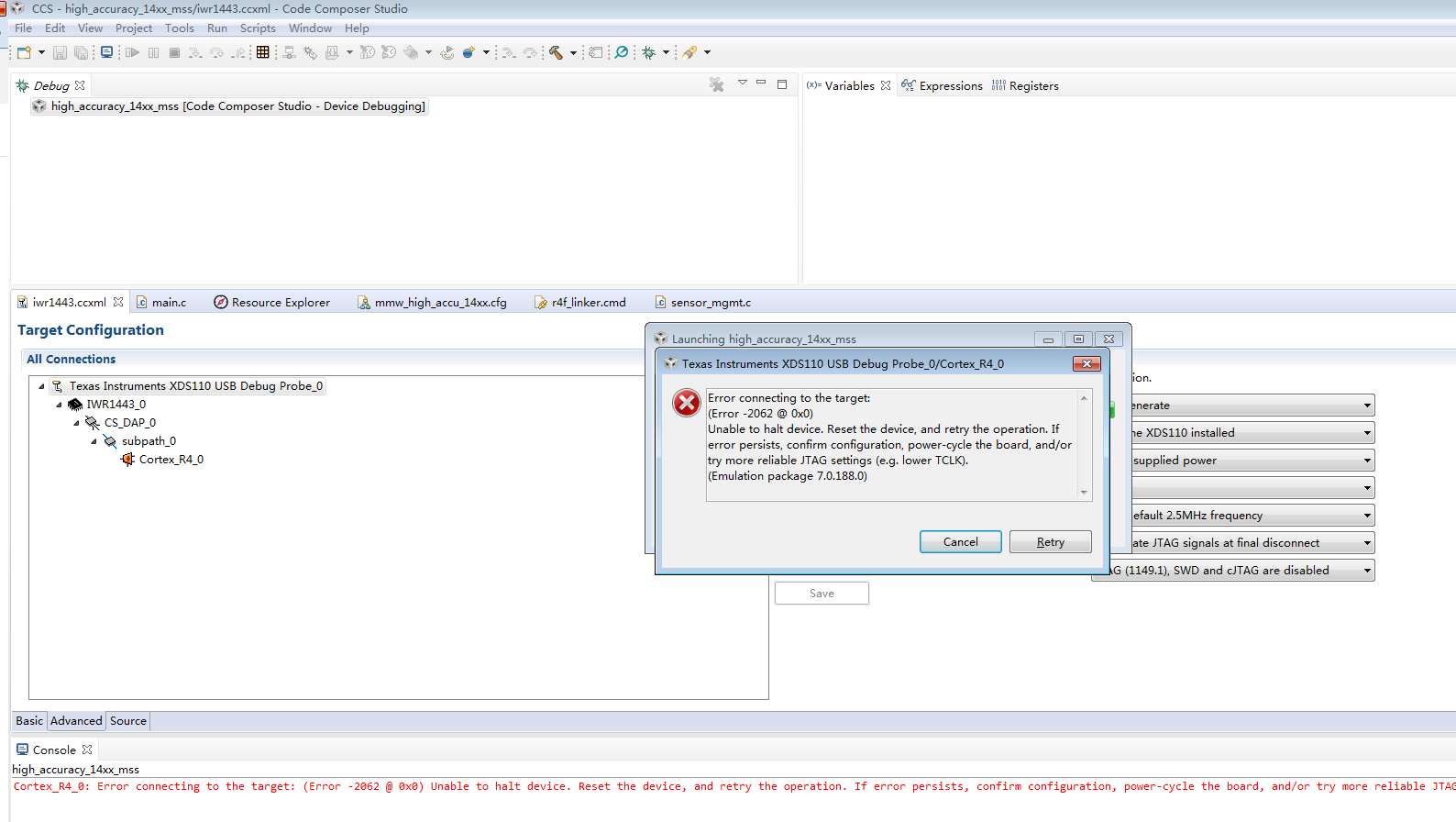Open the New wizard dropdown arrow
Viewport: 1456px width, 822px height.
[41, 52]
